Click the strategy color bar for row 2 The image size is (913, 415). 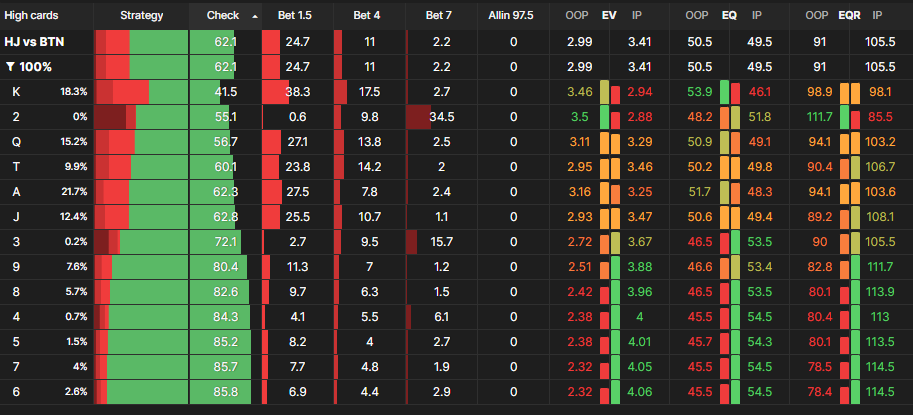[x=141, y=117]
